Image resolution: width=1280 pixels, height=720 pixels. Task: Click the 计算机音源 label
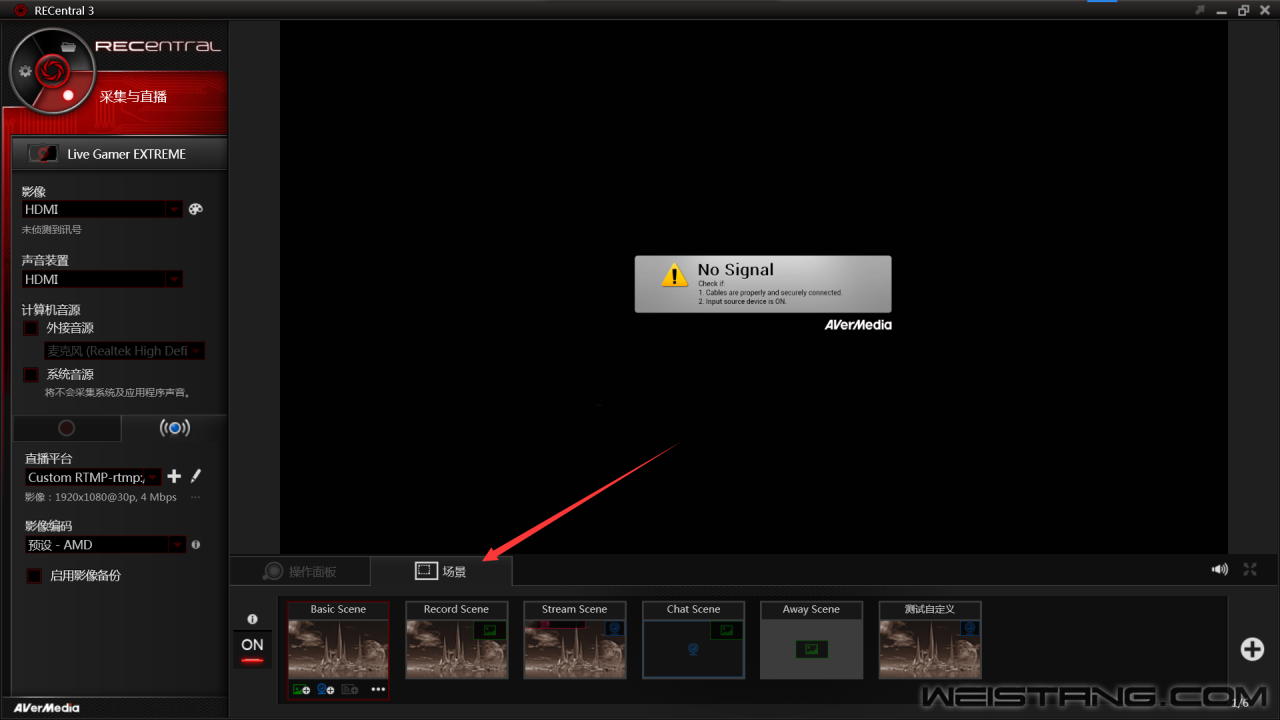pyautogui.click(x=51, y=310)
